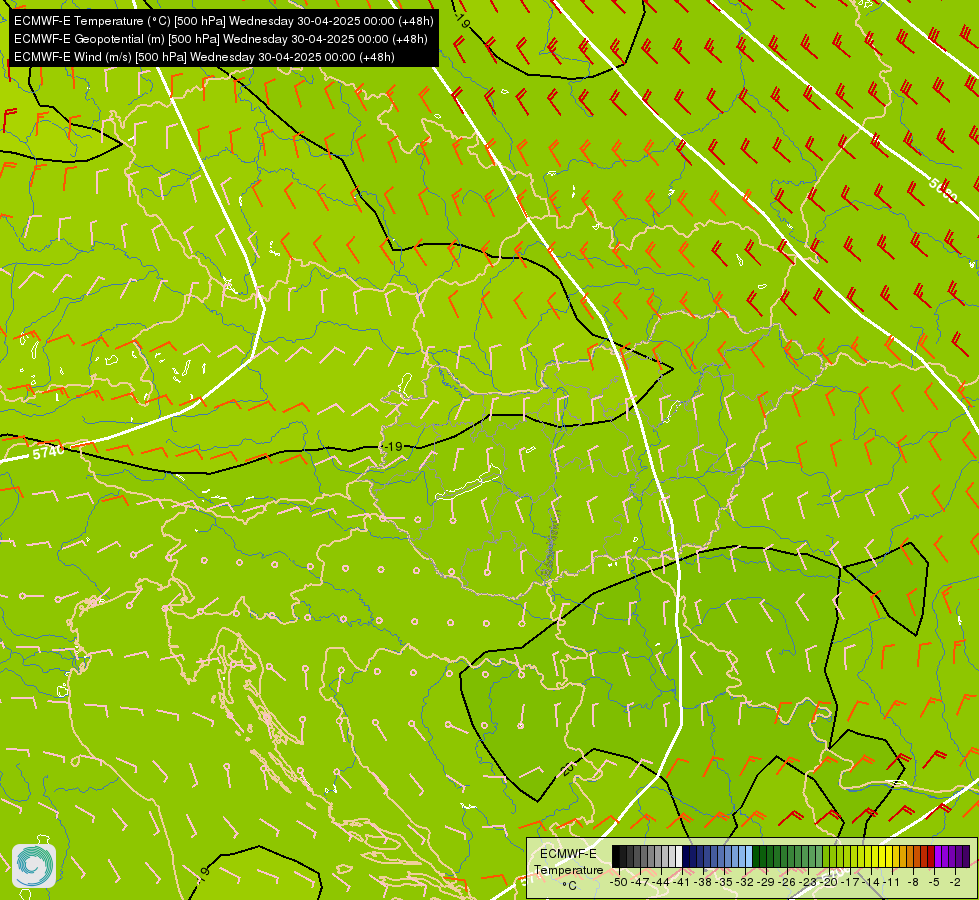Click the -14 legend value

pyautogui.click(x=870, y=882)
